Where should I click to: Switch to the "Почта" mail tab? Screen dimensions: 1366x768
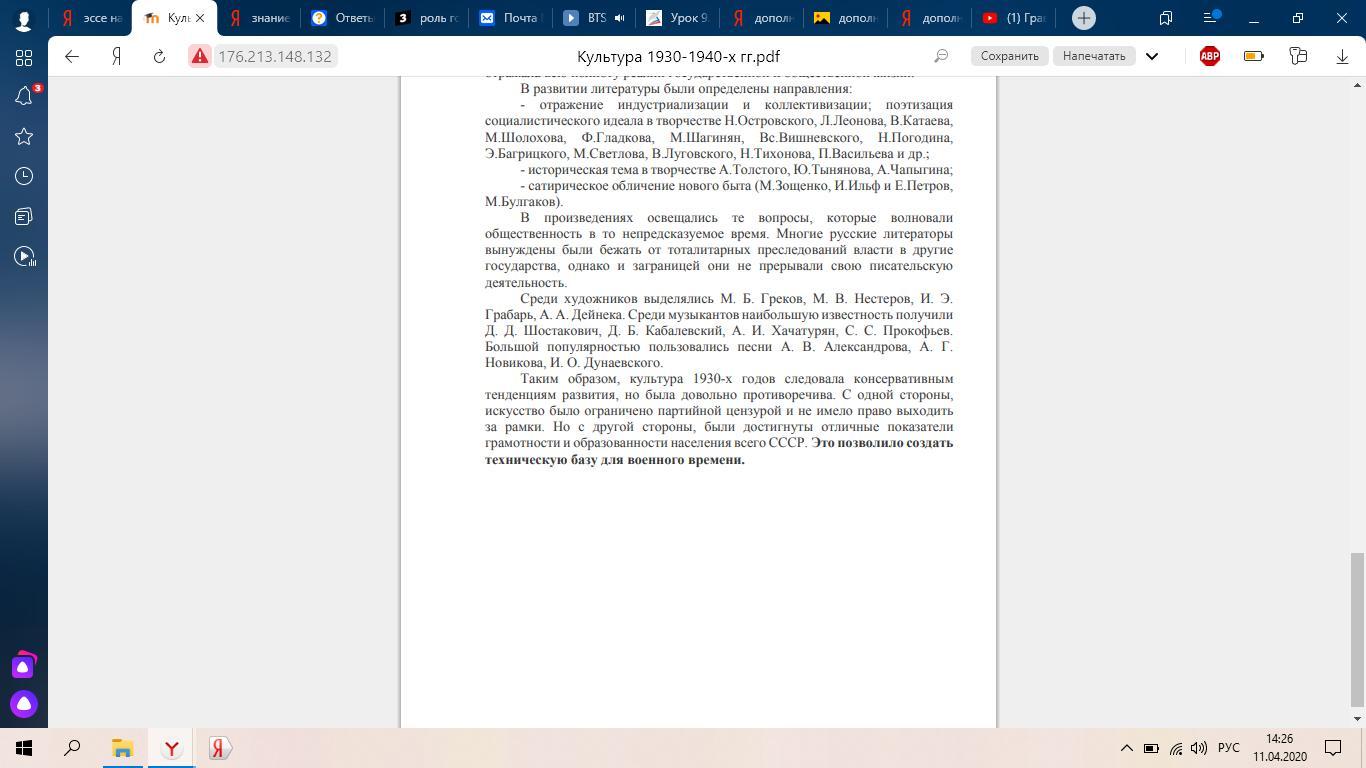(x=512, y=18)
